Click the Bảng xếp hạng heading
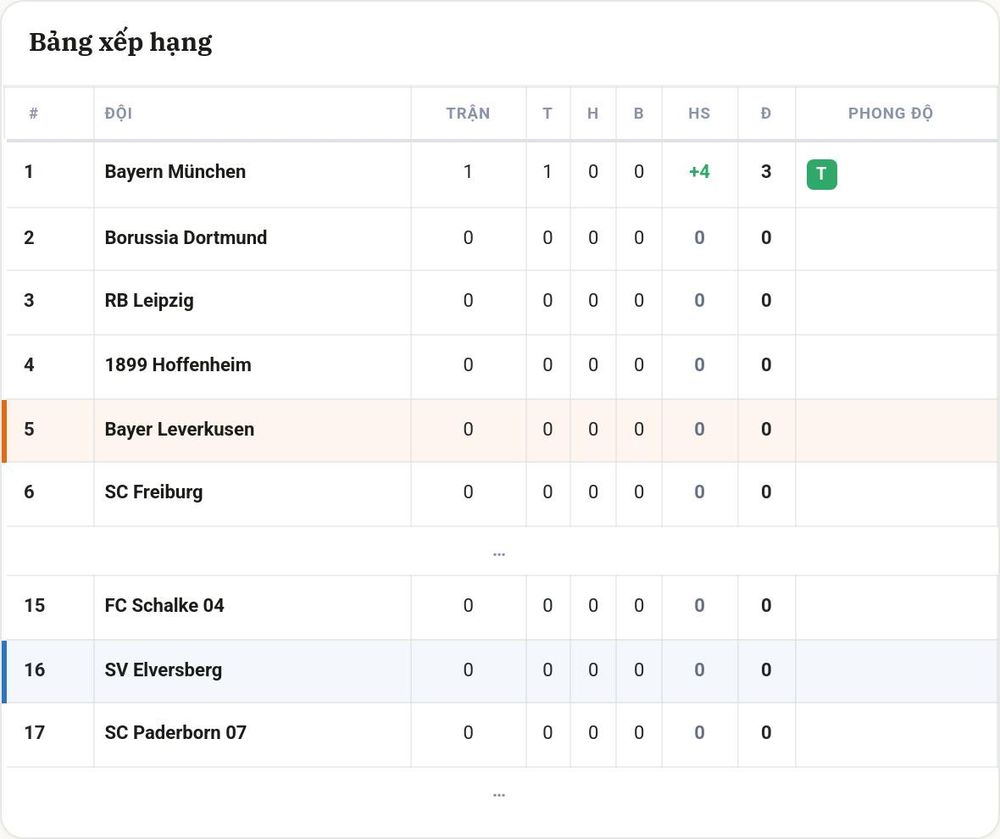This screenshot has height=839, width=1000. pos(121,43)
